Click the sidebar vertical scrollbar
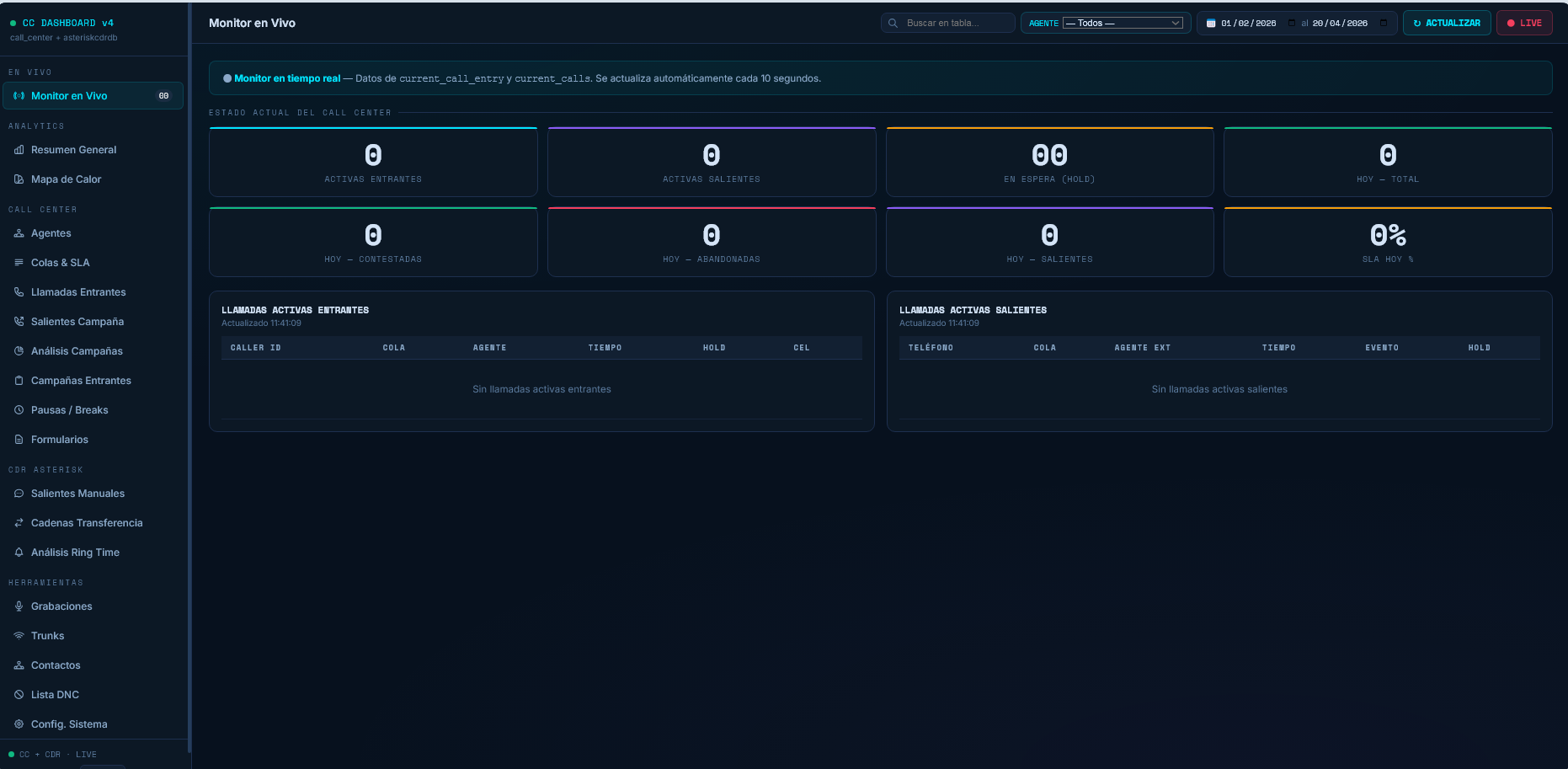1568x769 pixels. click(189, 379)
